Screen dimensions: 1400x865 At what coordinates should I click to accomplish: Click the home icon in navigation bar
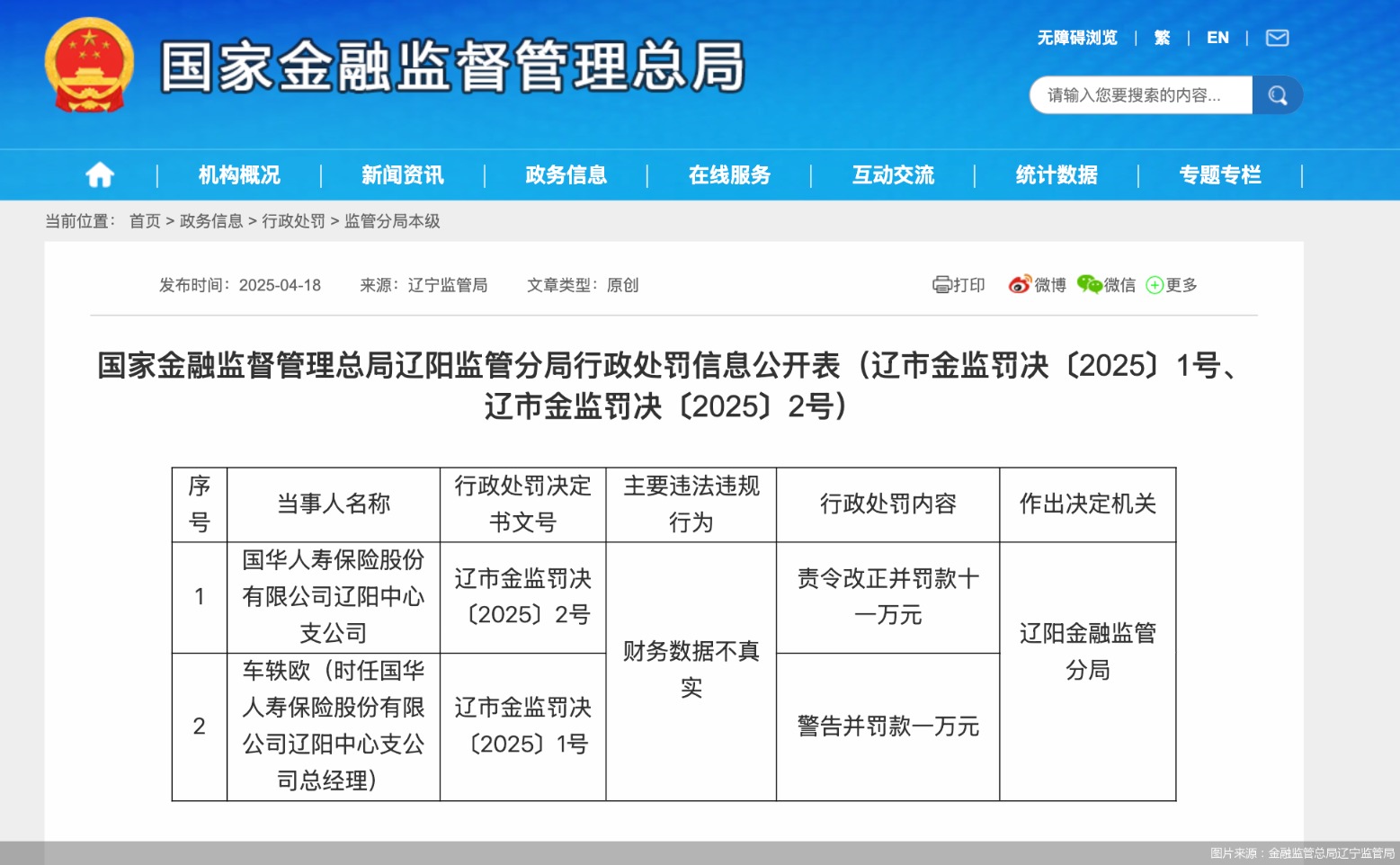98,174
